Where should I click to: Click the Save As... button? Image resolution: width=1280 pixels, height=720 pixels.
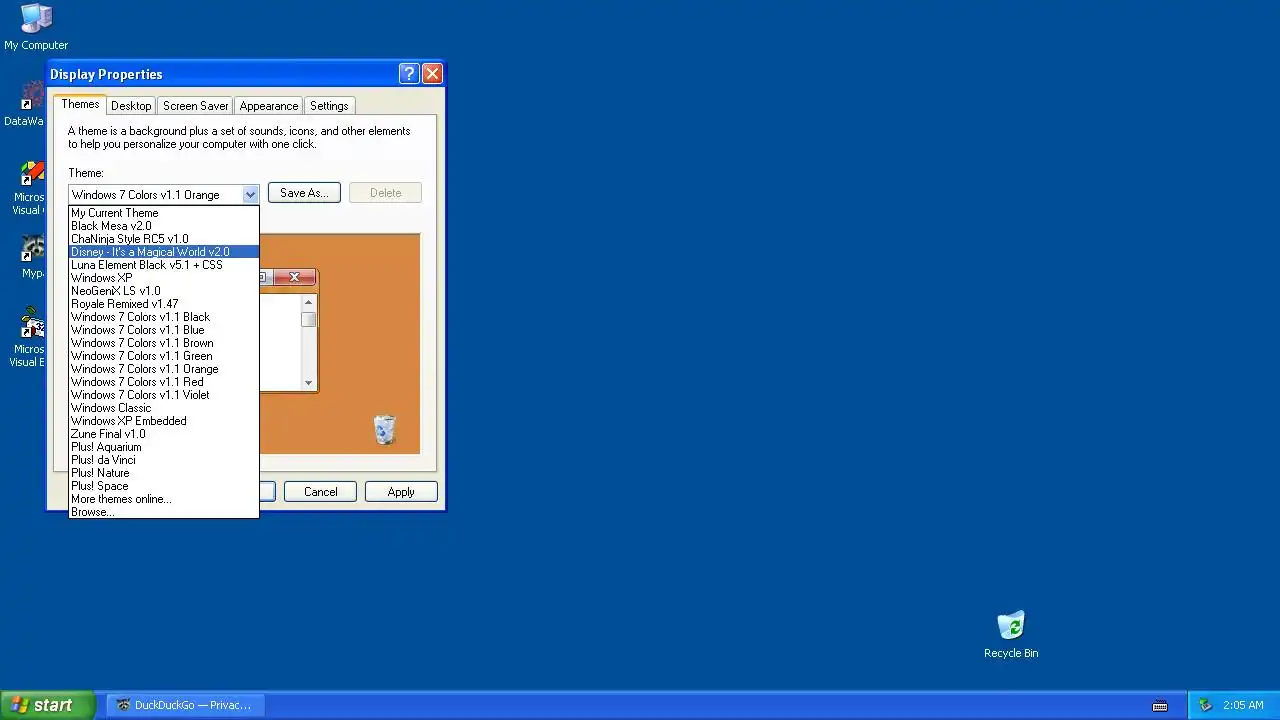(304, 193)
